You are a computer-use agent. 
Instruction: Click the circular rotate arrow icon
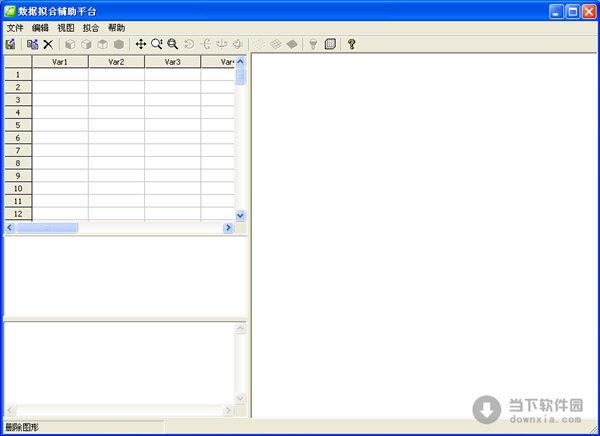click(x=189, y=44)
